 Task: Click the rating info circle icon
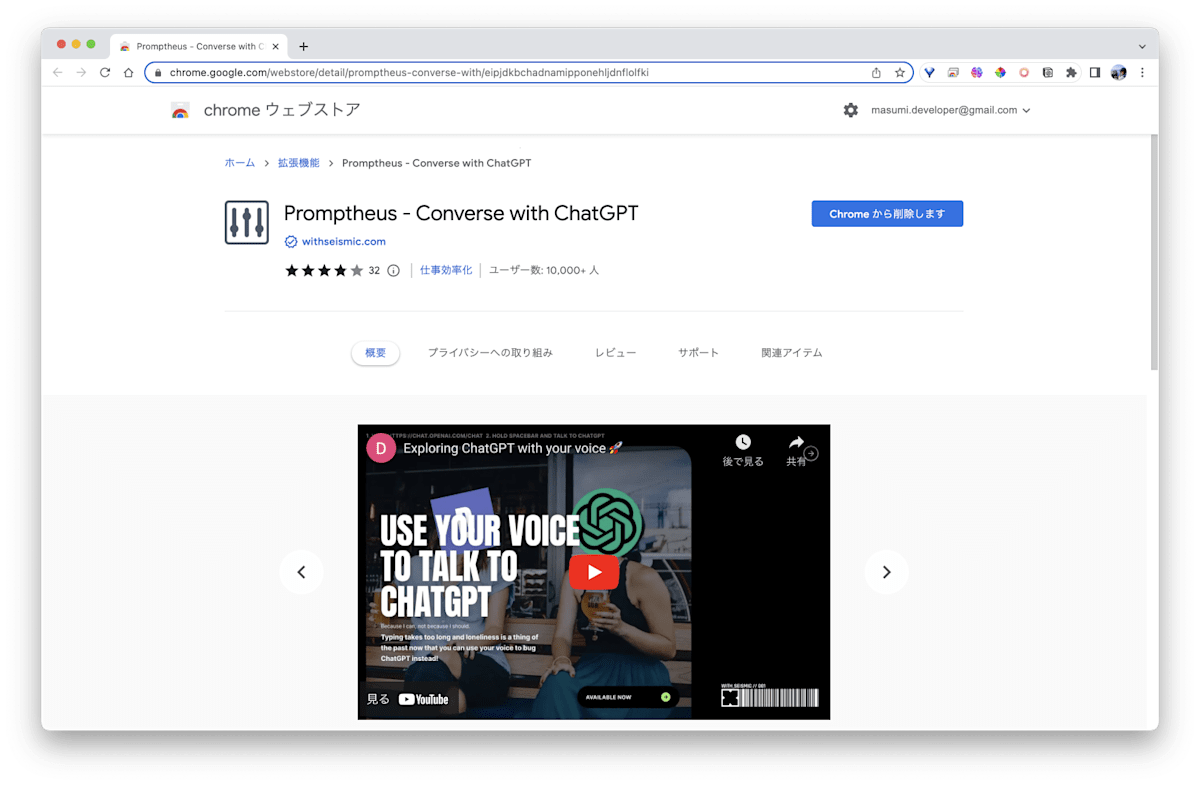tap(393, 270)
